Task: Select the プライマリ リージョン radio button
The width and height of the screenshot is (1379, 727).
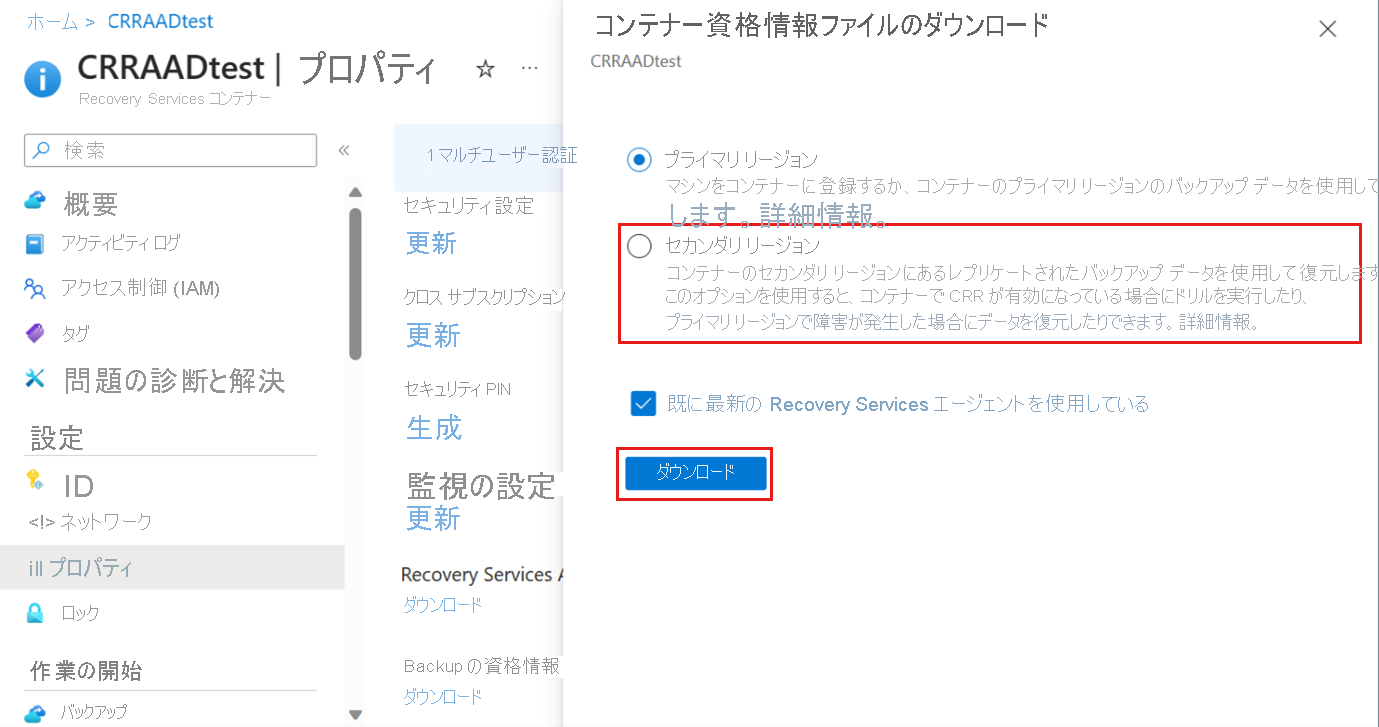Action: click(x=639, y=159)
